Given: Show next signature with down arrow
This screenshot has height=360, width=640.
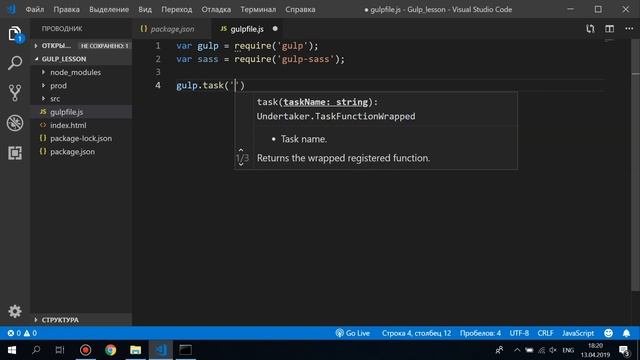Looking at the screenshot, I should pyautogui.click(x=241, y=164).
